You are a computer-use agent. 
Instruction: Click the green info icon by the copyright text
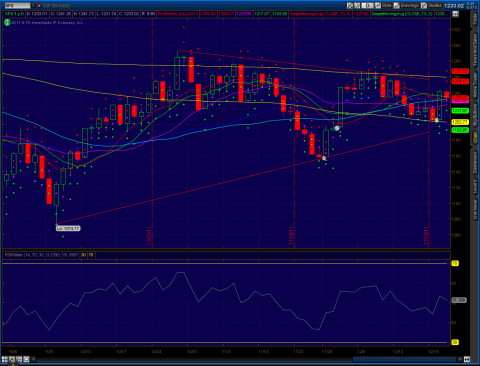[7, 22]
